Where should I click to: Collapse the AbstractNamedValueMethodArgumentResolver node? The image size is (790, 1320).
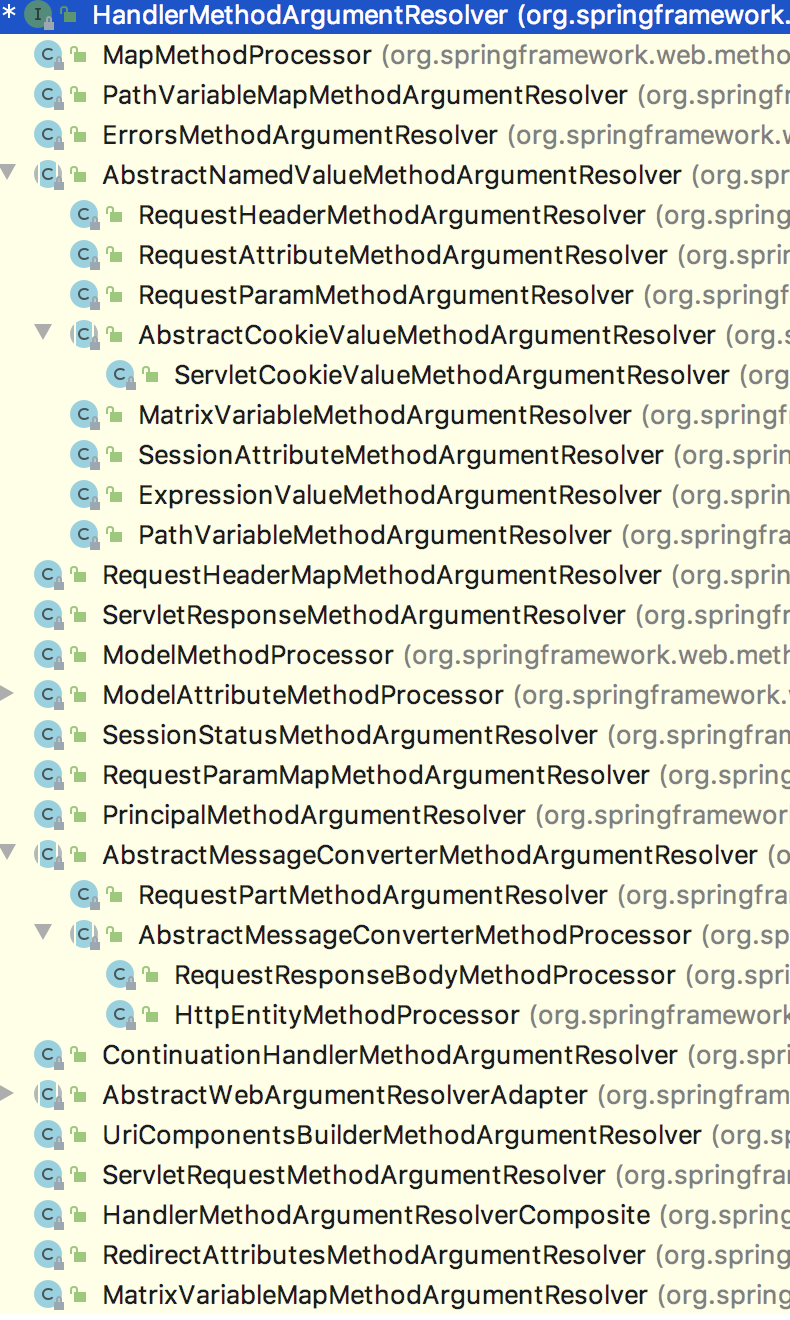[x=9, y=172]
